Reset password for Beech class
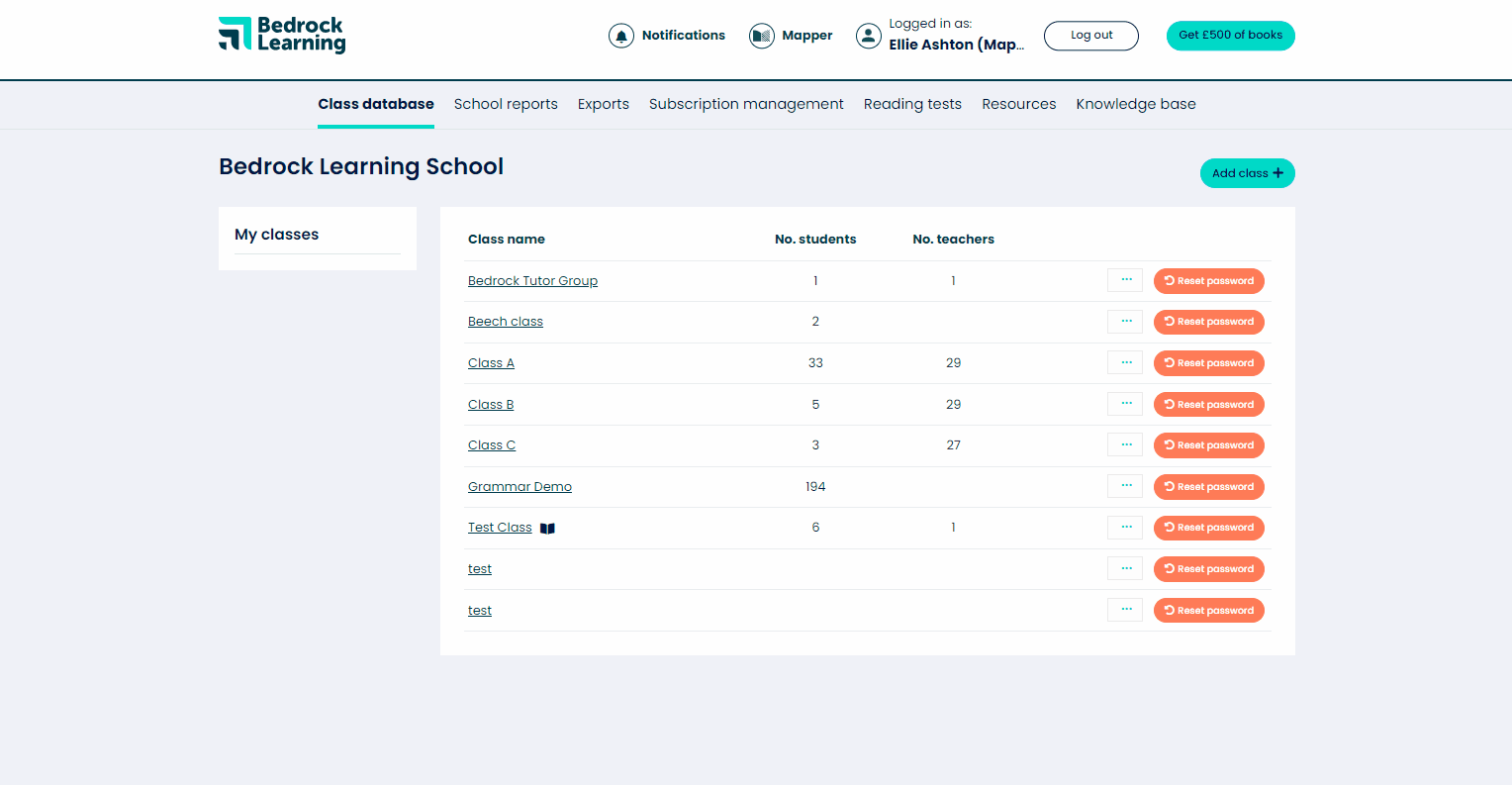This screenshot has width=1512, height=785. (x=1209, y=322)
